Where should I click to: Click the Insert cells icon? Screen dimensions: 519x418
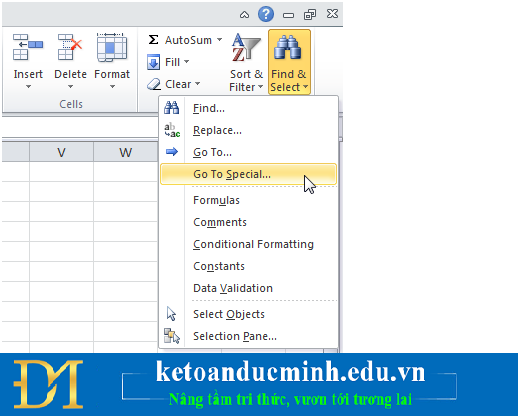(28, 47)
